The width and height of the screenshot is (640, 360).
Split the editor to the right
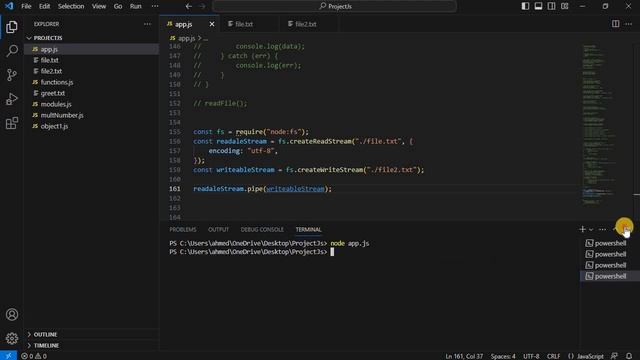tap(616, 24)
